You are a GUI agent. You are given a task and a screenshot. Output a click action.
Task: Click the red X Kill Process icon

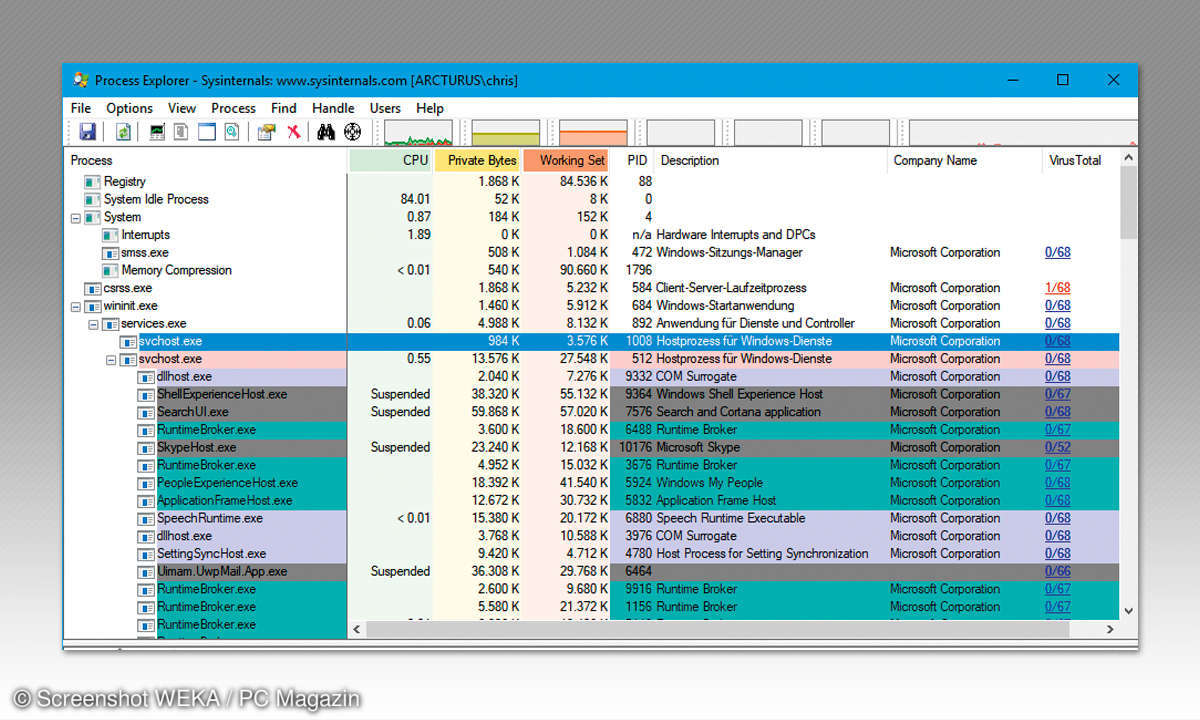(x=294, y=132)
